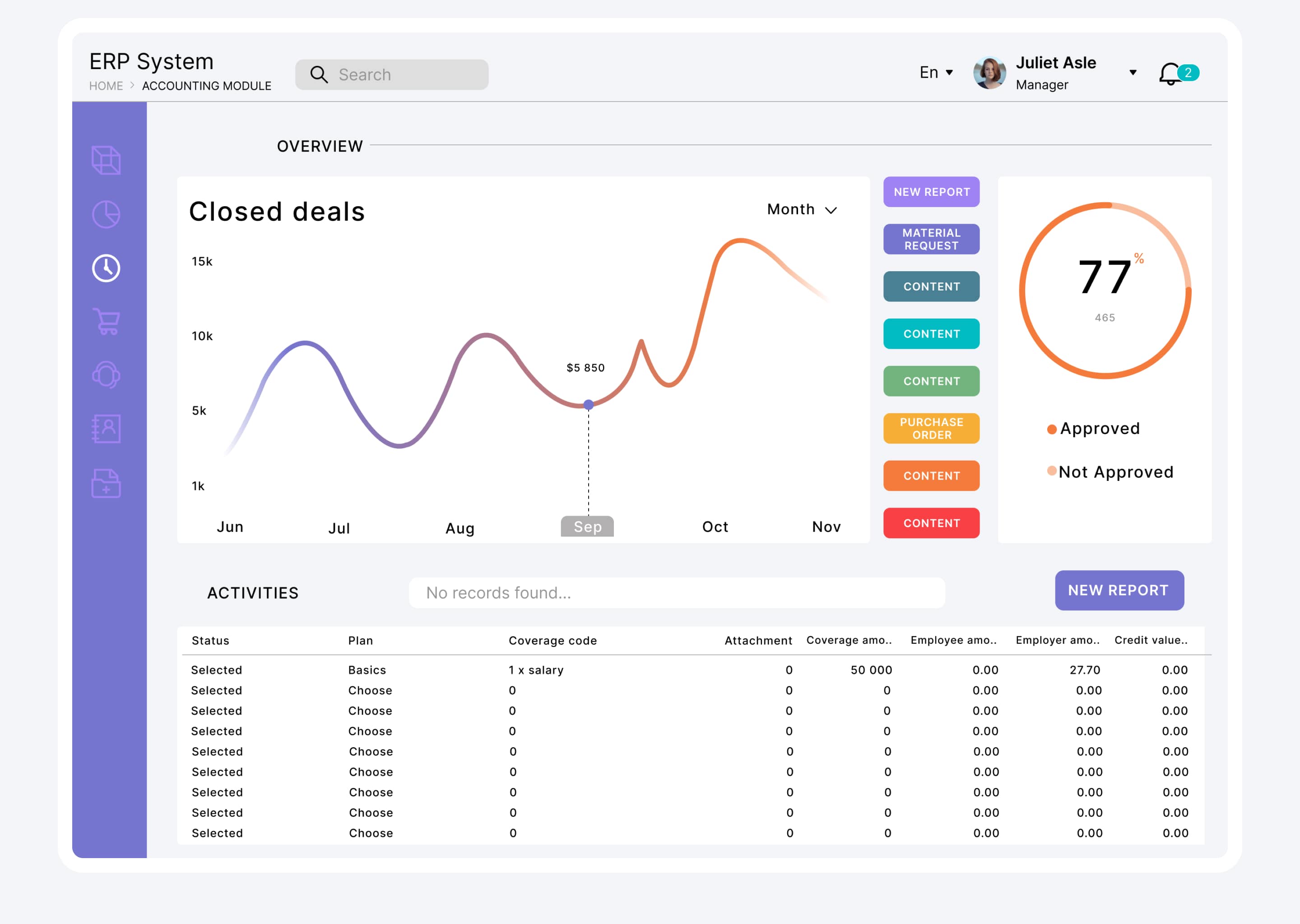Image resolution: width=1300 pixels, height=924 pixels.
Task: Click the No records found input field
Action: [x=676, y=593]
